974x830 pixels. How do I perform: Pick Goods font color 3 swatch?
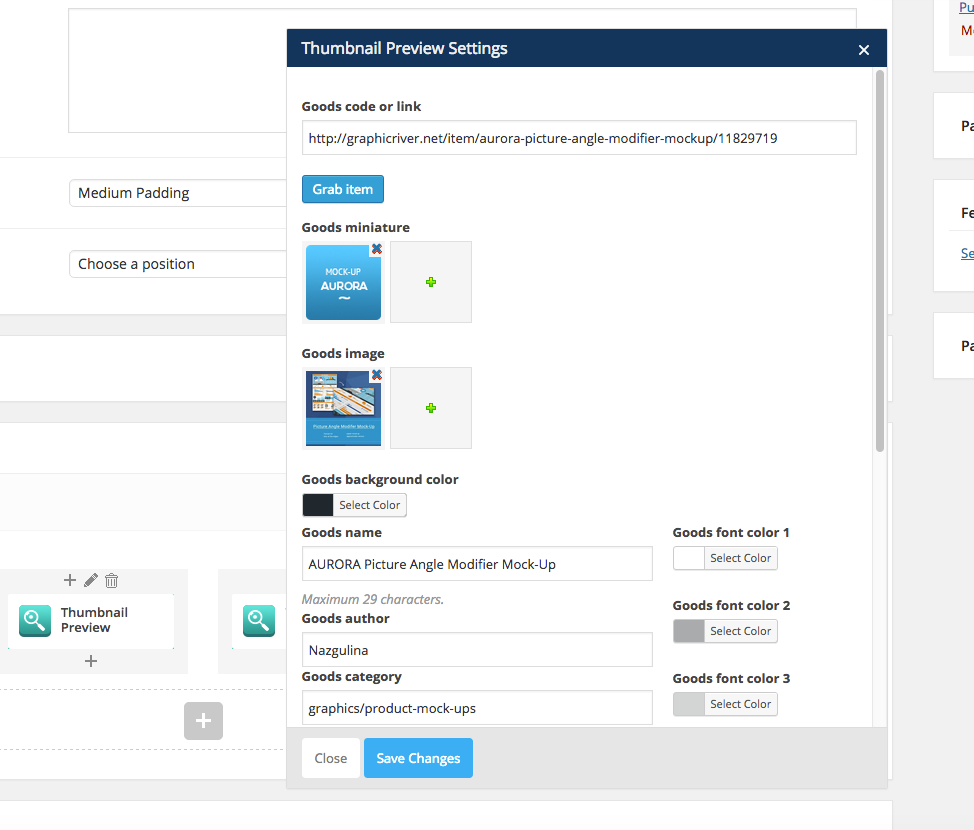click(x=689, y=704)
